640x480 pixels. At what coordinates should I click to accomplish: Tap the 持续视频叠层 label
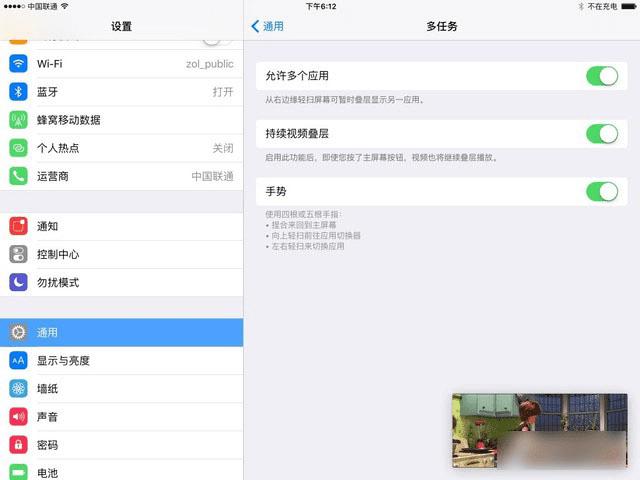297,134
